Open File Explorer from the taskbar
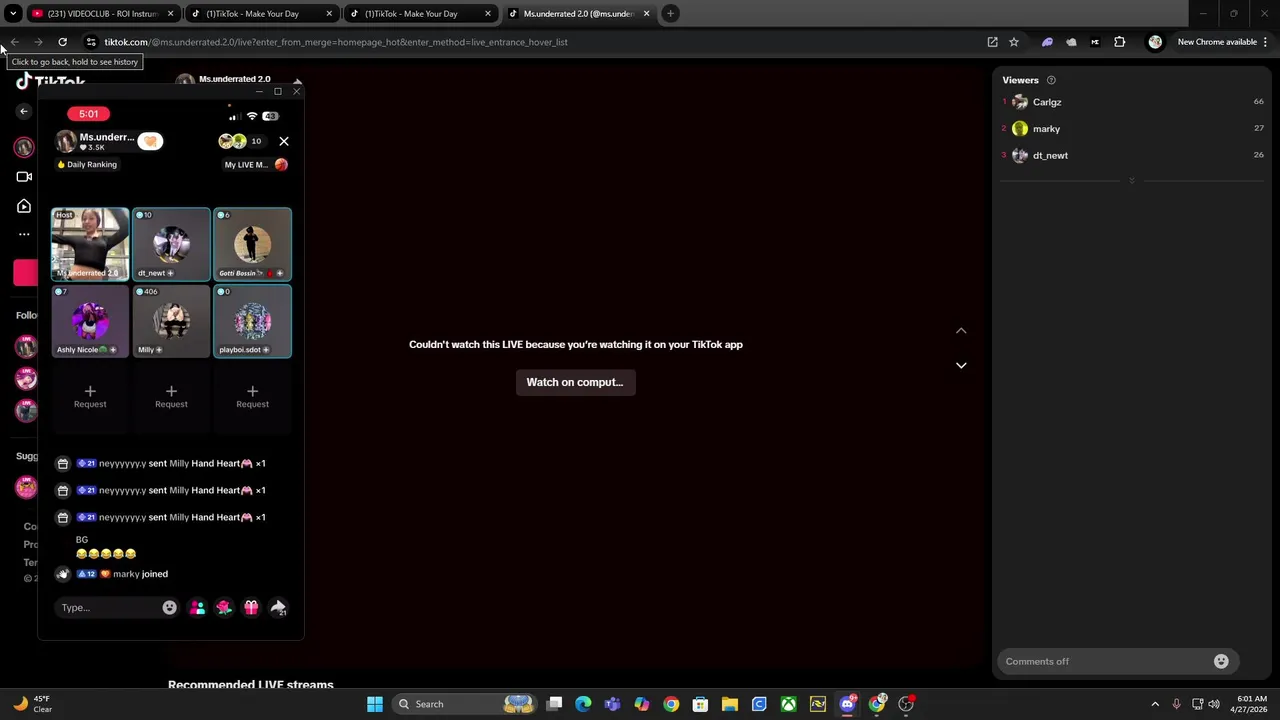1280x720 pixels. click(730, 704)
